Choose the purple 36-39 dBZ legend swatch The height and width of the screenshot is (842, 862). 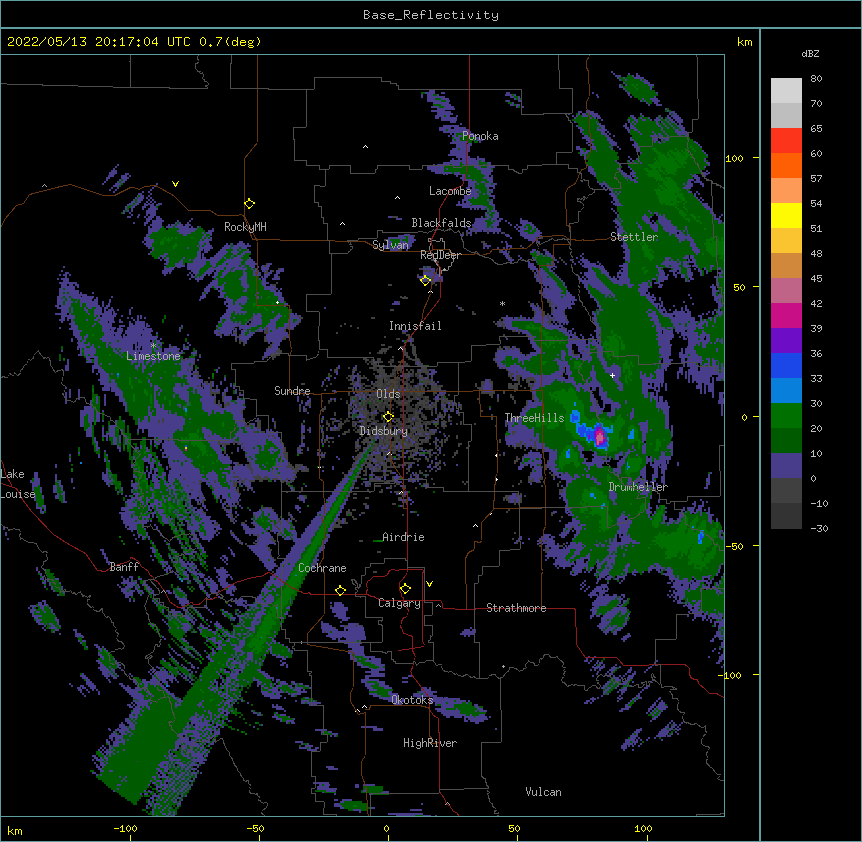click(786, 340)
